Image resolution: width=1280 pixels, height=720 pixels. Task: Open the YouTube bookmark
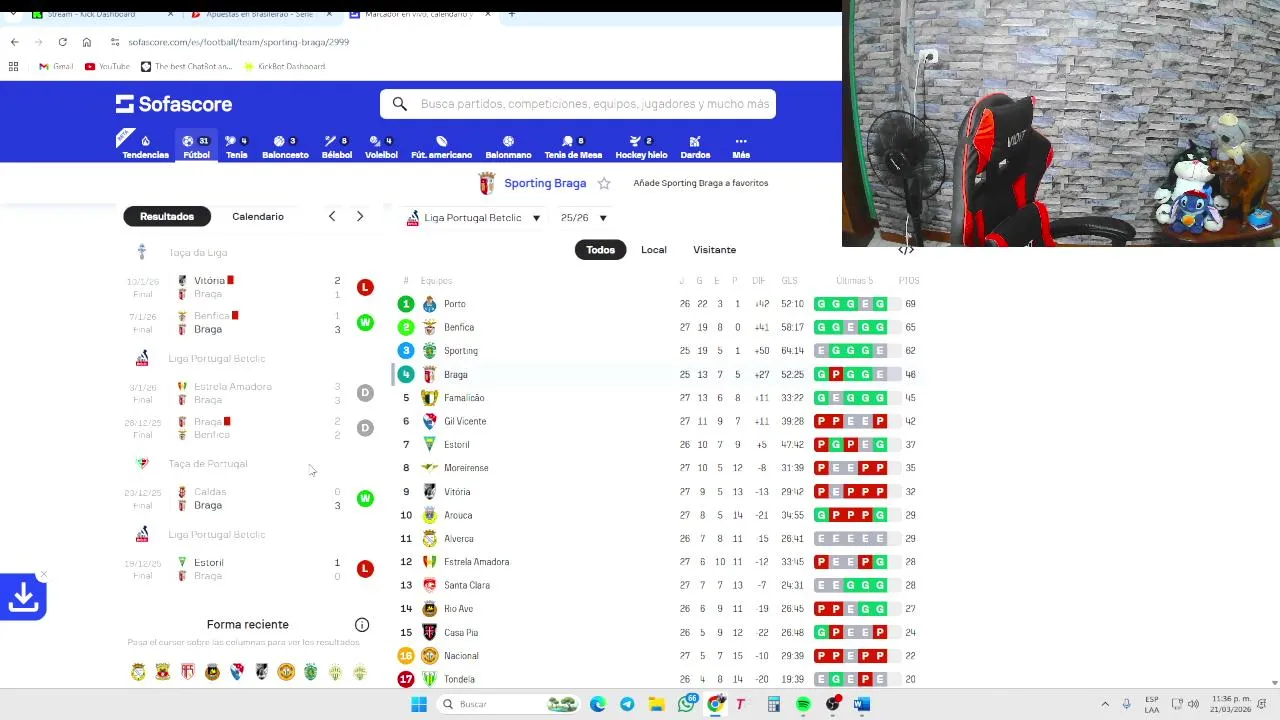(107, 66)
